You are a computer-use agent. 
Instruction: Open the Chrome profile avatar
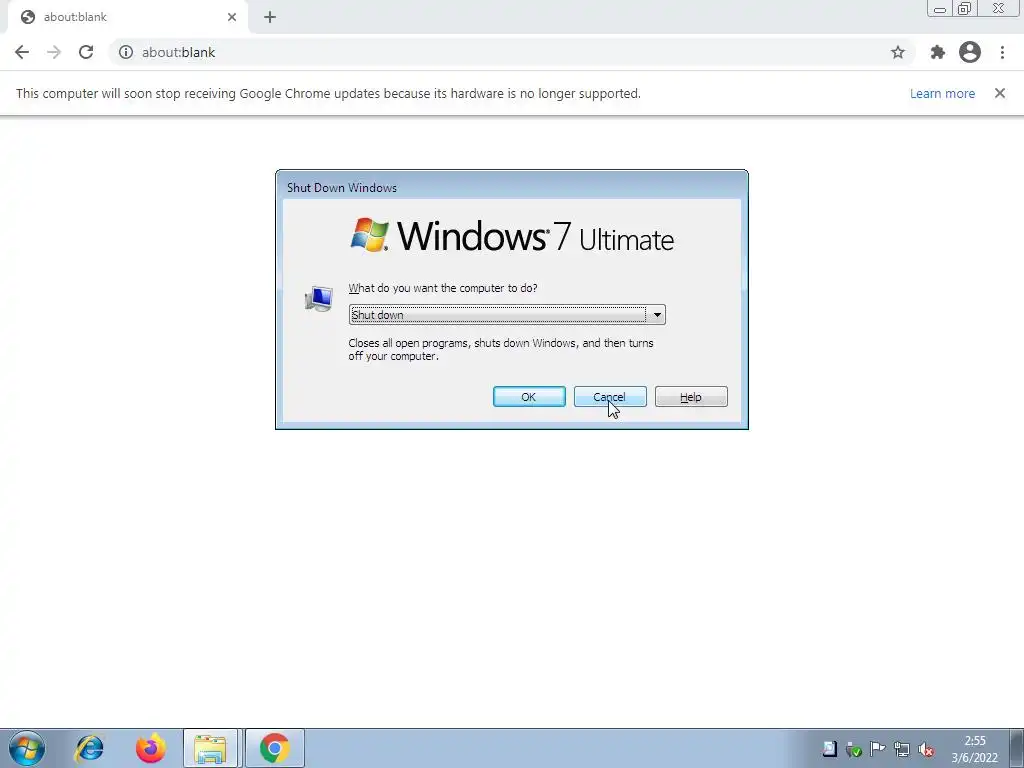[x=970, y=52]
